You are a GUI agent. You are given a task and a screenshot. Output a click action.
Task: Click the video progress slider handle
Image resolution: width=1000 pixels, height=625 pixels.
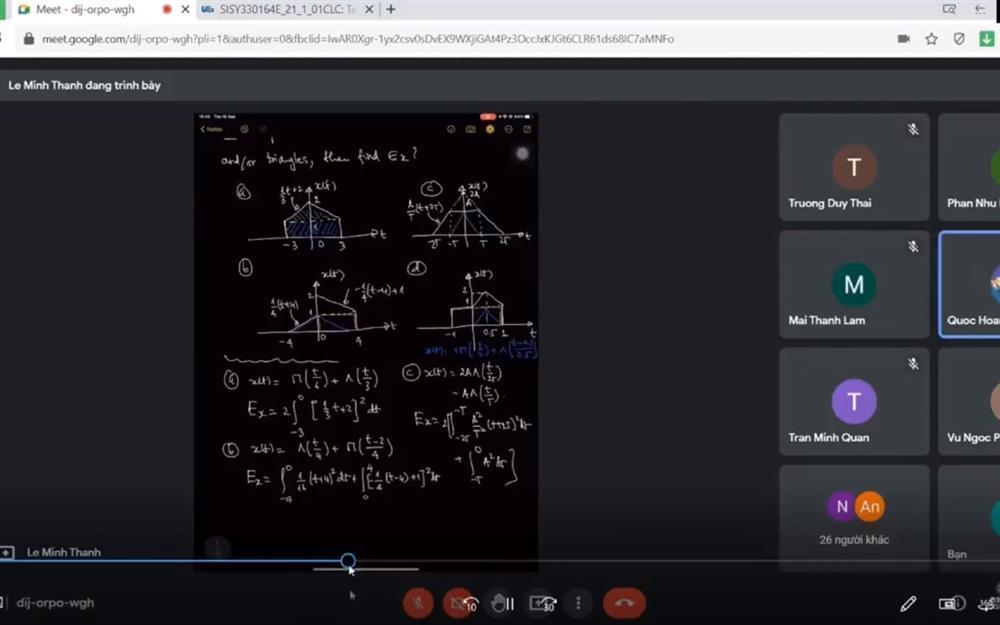click(x=348, y=561)
